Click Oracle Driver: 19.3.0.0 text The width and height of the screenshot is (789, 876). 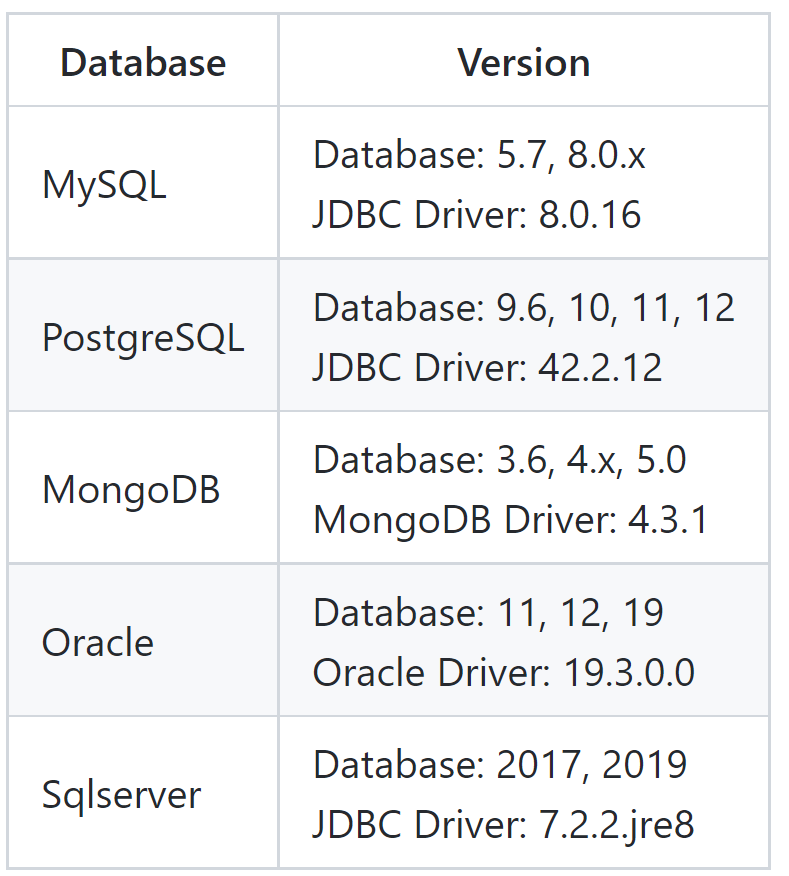click(503, 673)
